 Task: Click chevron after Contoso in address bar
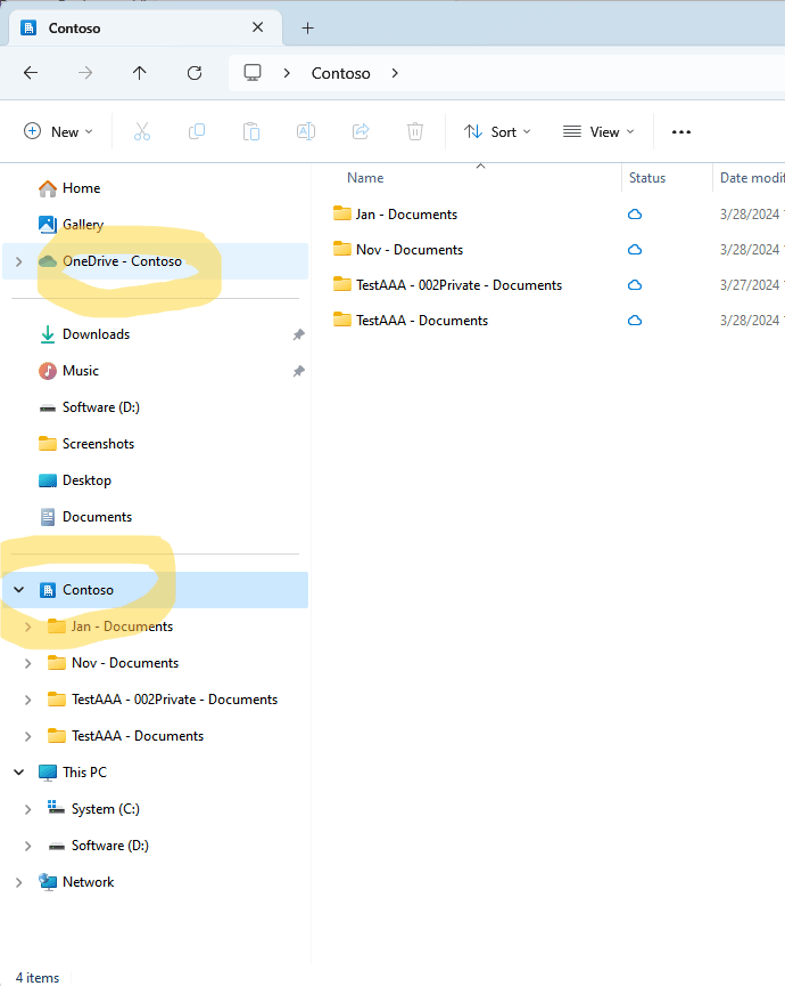click(394, 73)
